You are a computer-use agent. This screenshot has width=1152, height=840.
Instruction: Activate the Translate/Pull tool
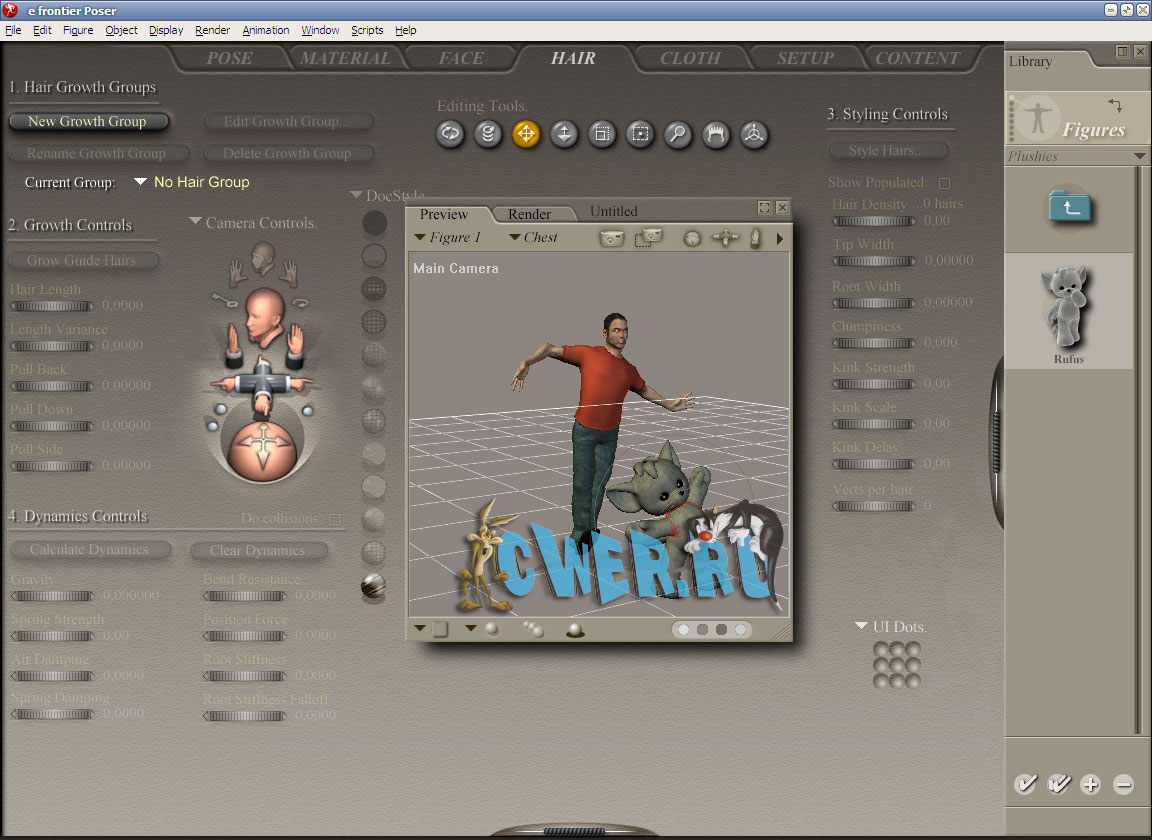pyautogui.click(x=526, y=134)
